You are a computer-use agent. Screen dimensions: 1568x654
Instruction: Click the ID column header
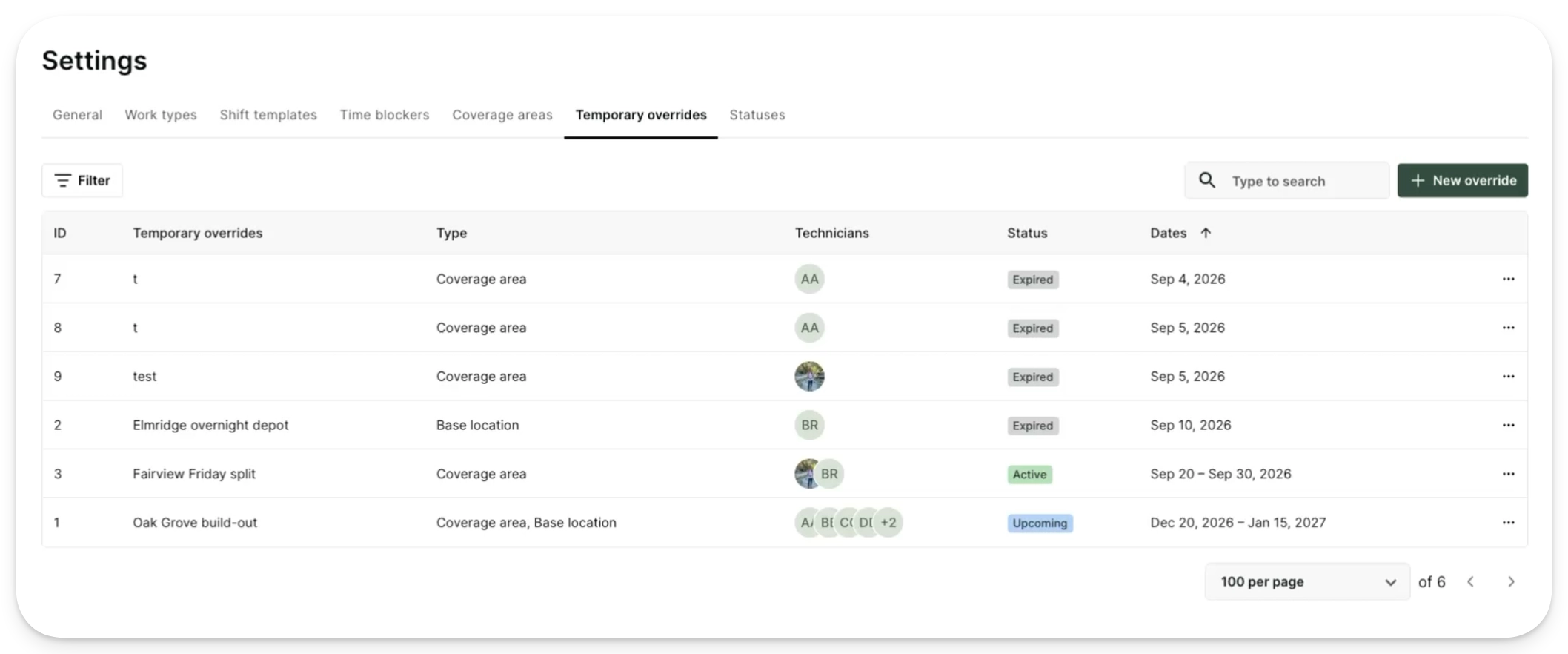click(x=60, y=233)
